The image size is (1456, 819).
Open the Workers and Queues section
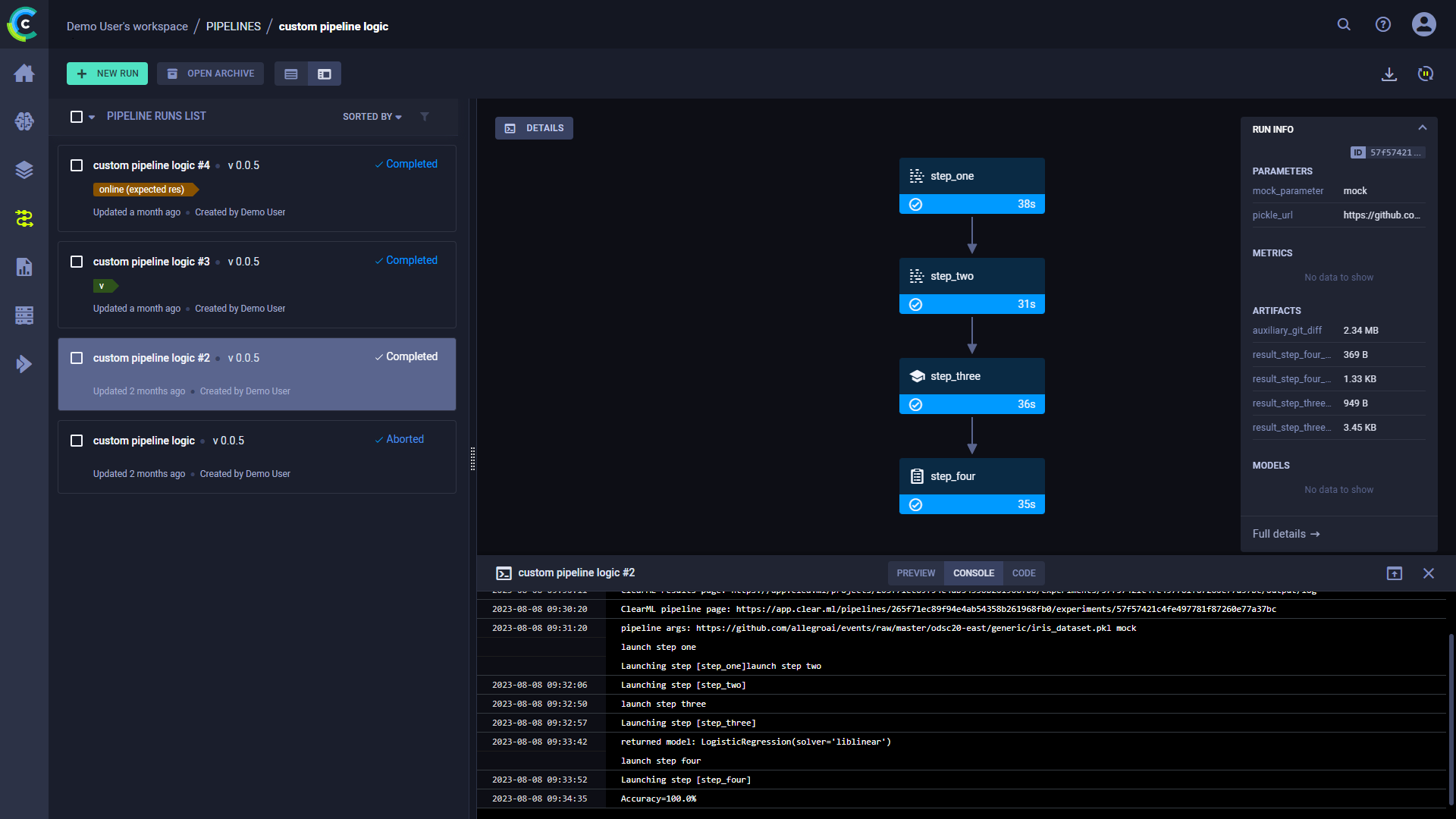[x=24, y=315]
